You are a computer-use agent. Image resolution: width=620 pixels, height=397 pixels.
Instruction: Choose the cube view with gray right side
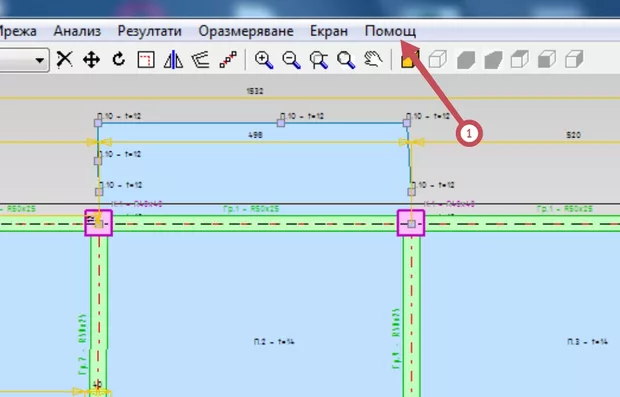click(574, 60)
